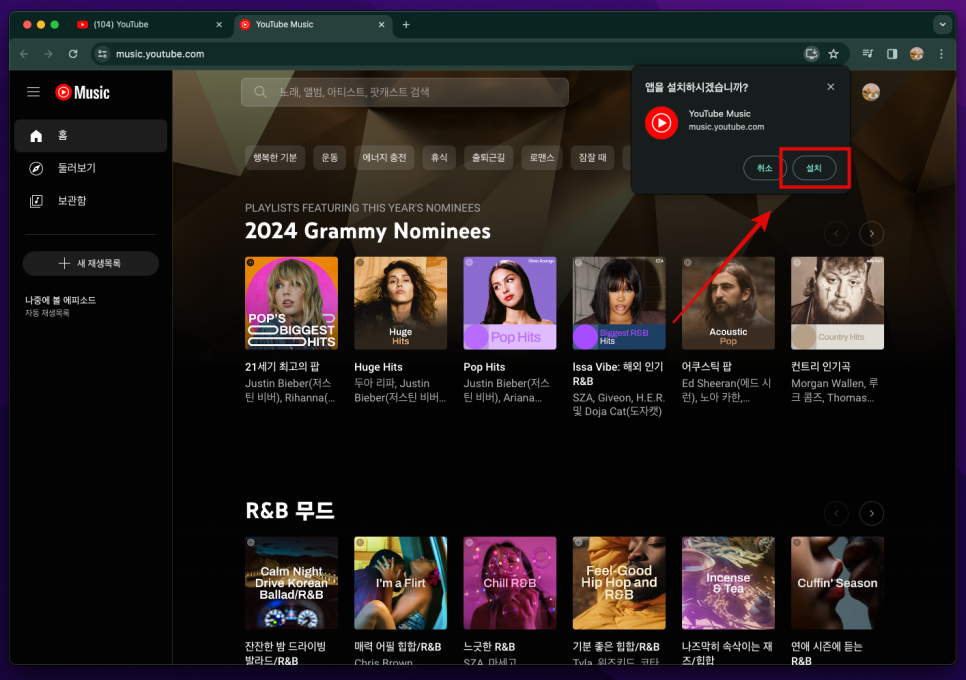Image resolution: width=966 pixels, height=680 pixels.
Task: Bookmark this page with star icon
Action: coord(834,54)
